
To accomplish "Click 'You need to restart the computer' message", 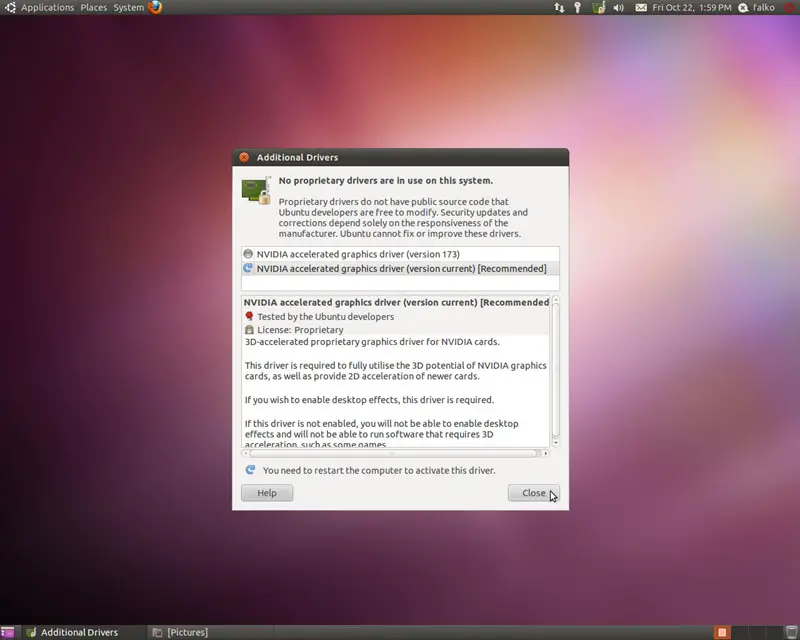I will click(x=379, y=471).
